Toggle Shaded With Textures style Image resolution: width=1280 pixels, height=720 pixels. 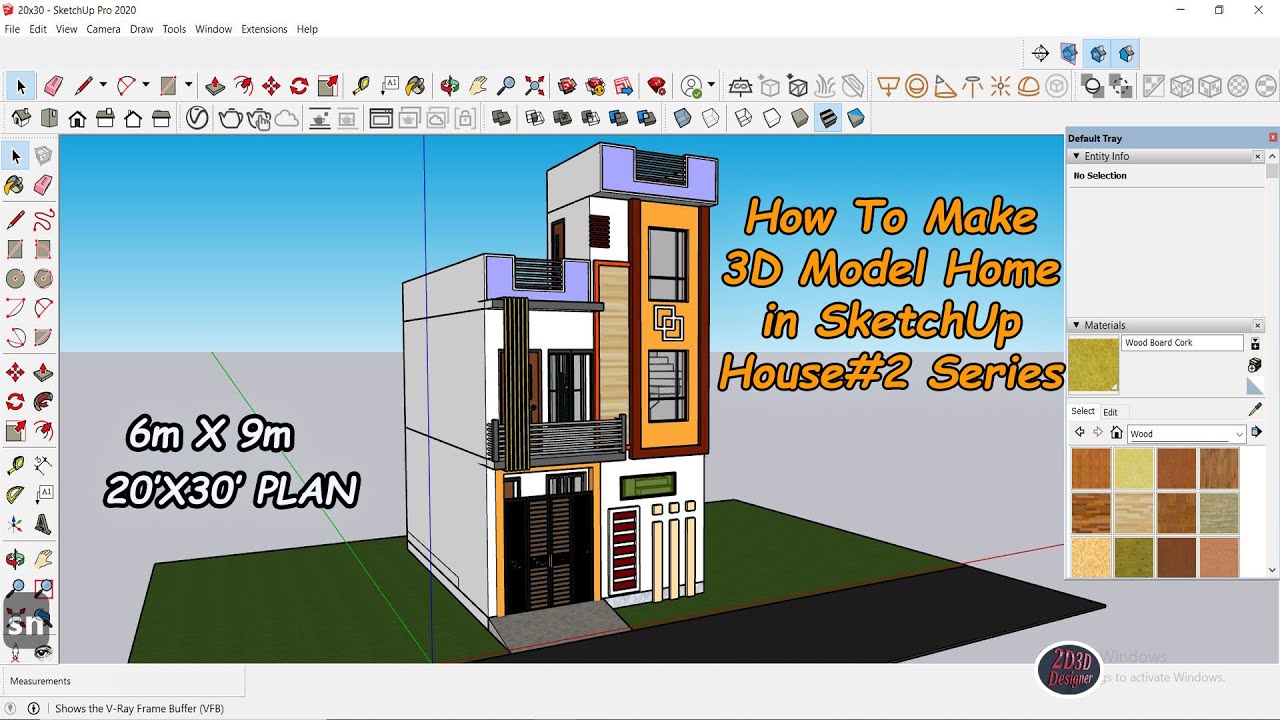pyautogui.click(x=828, y=119)
